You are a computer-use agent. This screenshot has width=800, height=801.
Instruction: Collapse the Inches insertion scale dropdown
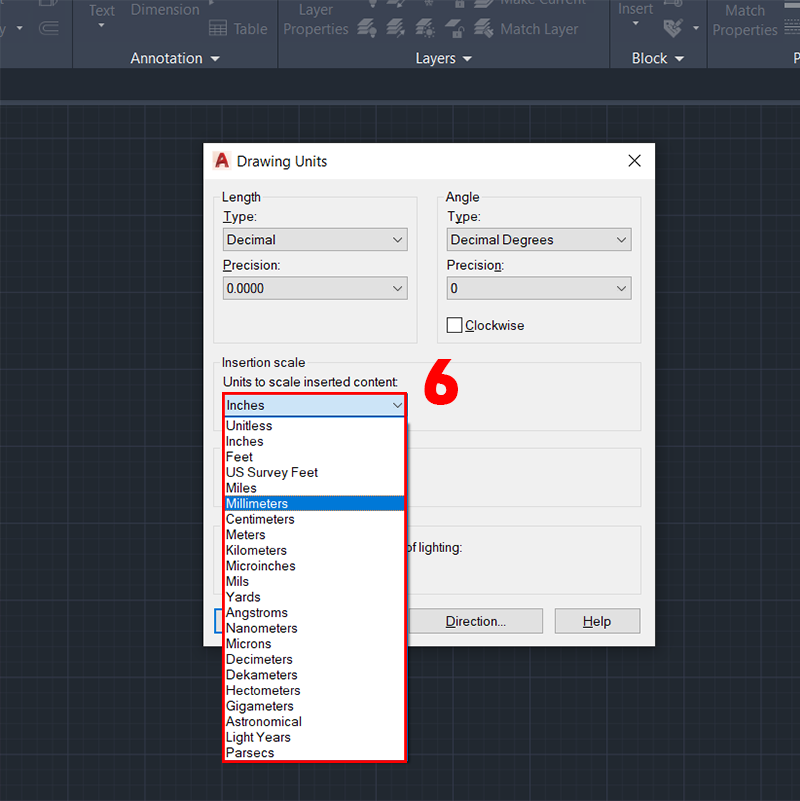tap(397, 405)
